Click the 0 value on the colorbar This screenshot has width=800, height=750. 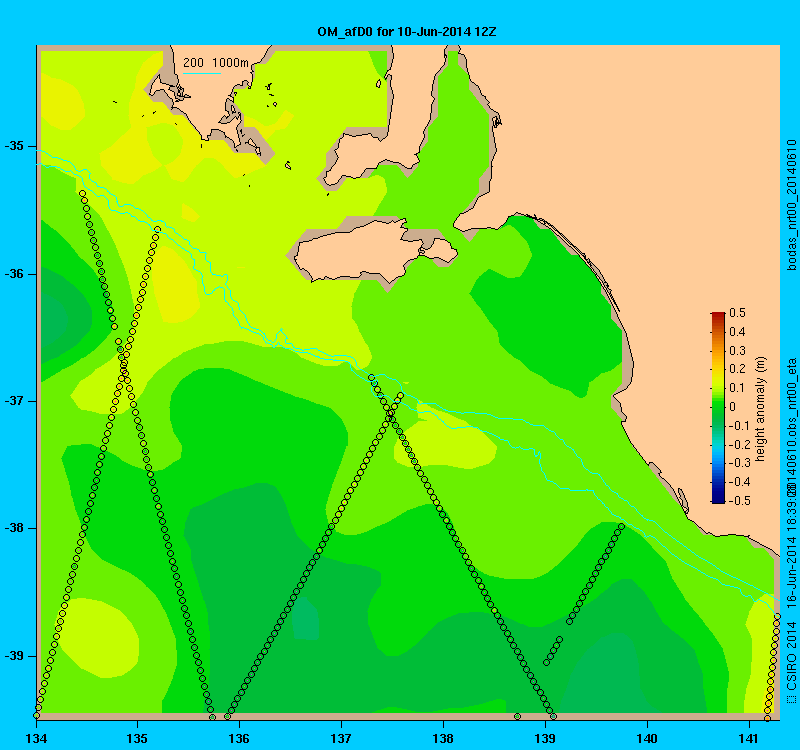733,407
